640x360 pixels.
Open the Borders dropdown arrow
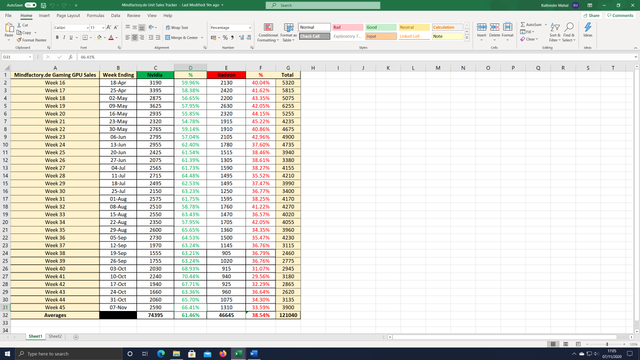coord(90,38)
